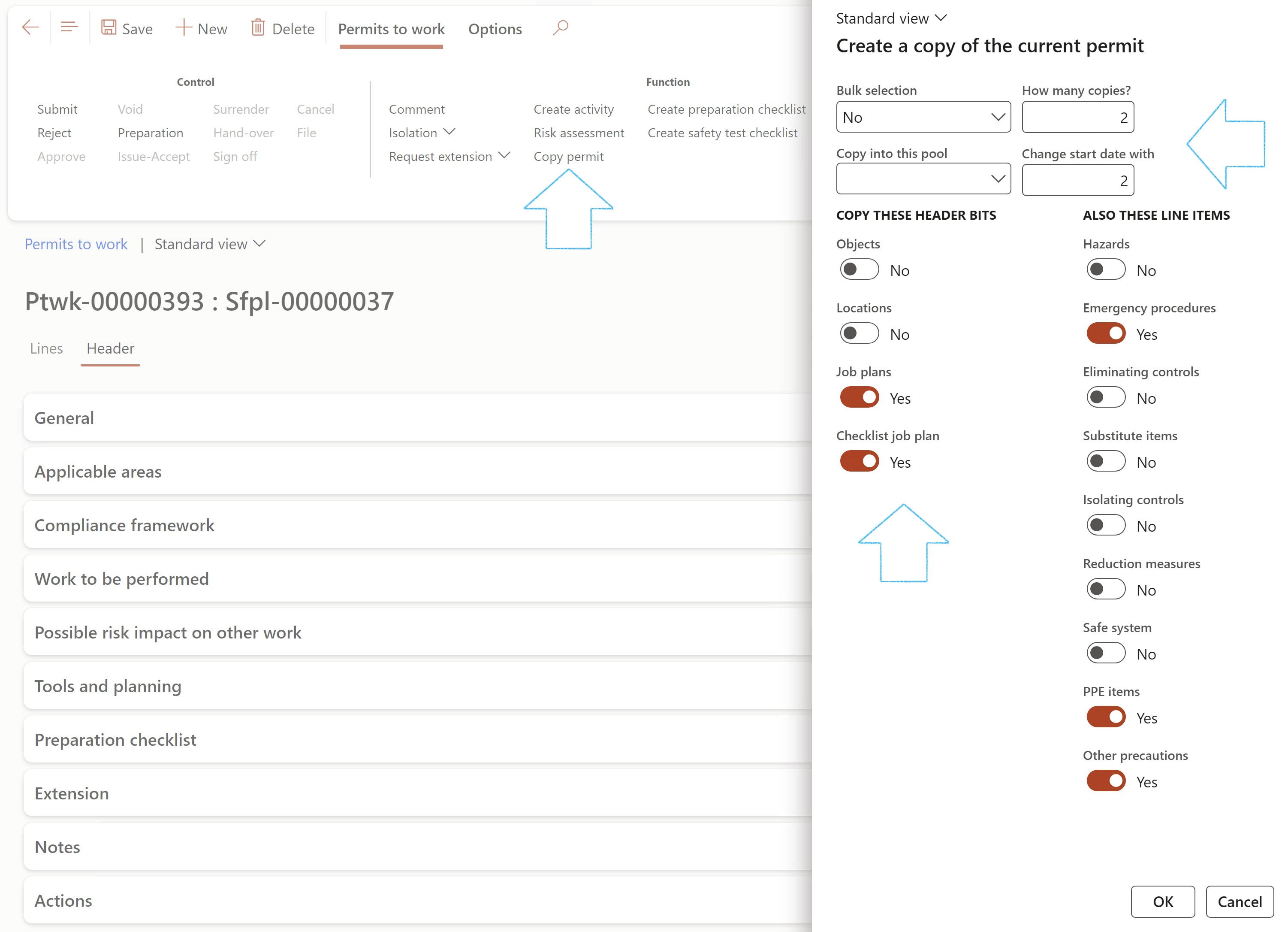Click Copy permit
Screen dimensions: 1288x932
pyautogui.click(x=568, y=156)
